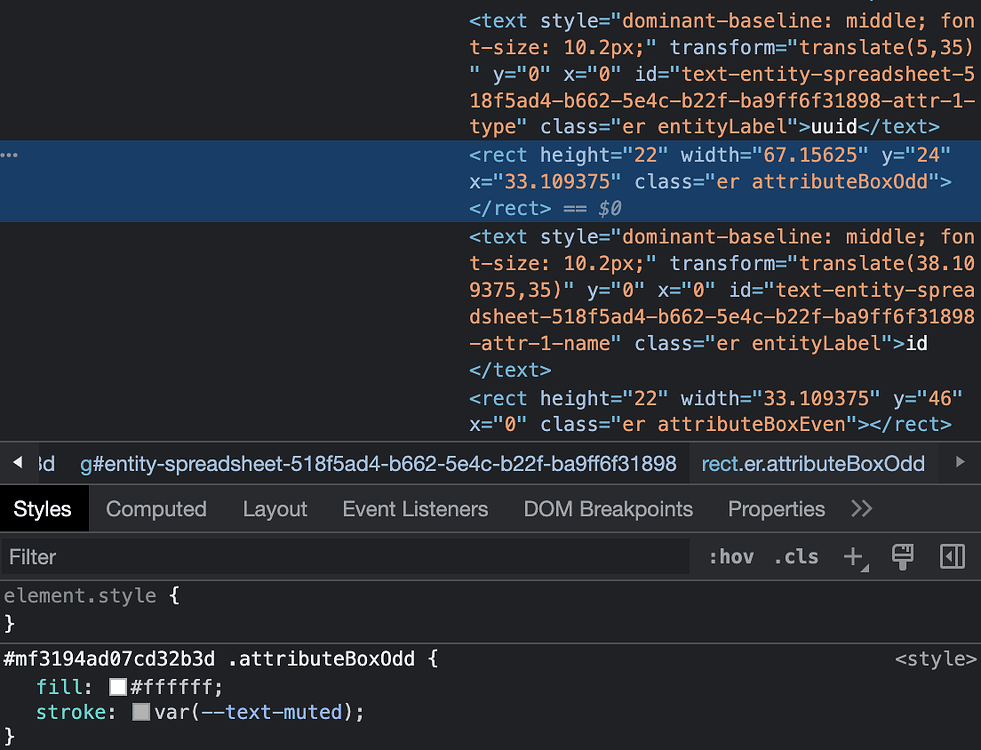
Task: Open the more actions ellipsis on selected rect
Action: pyautogui.click(x=10, y=154)
